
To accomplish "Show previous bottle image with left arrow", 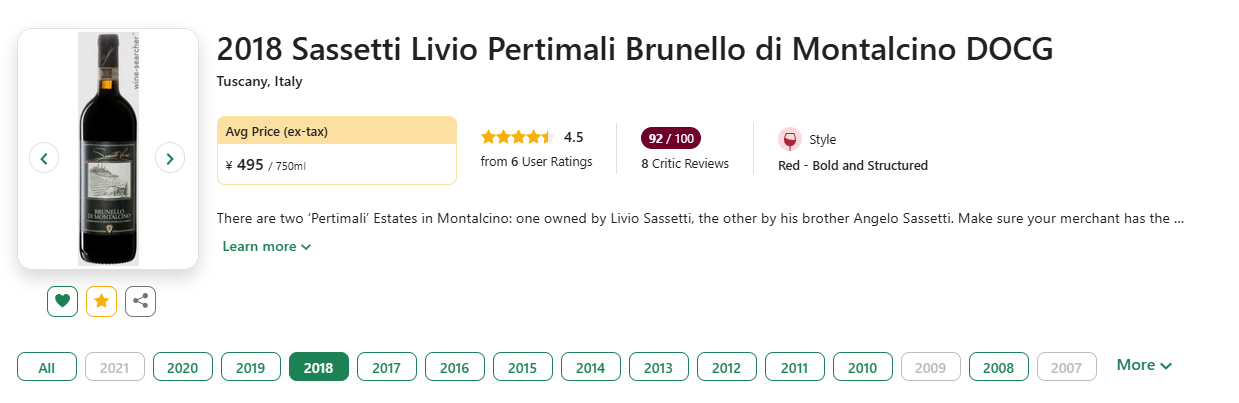I will 44,157.
